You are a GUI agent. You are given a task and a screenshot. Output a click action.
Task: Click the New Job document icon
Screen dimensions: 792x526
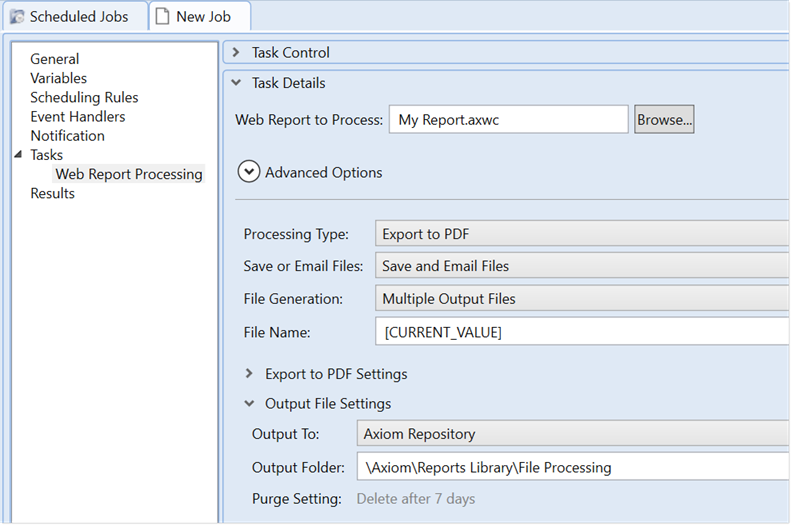point(162,17)
